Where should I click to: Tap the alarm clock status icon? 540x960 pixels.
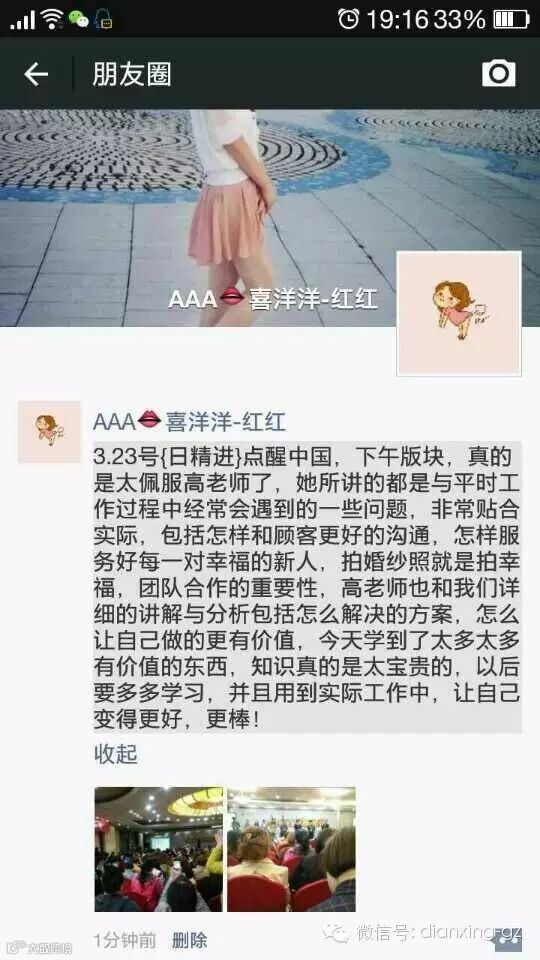click(x=348, y=18)
